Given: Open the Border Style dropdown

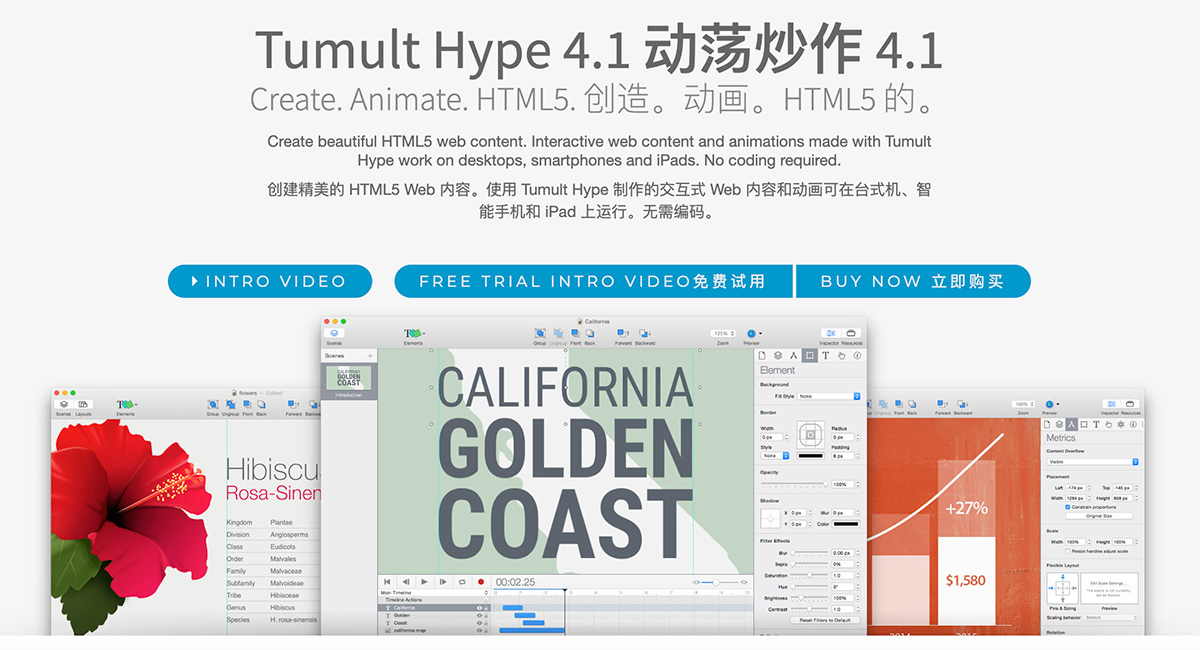Looking at the screenshot, I should pyautogui.click(x=776, y=456).
